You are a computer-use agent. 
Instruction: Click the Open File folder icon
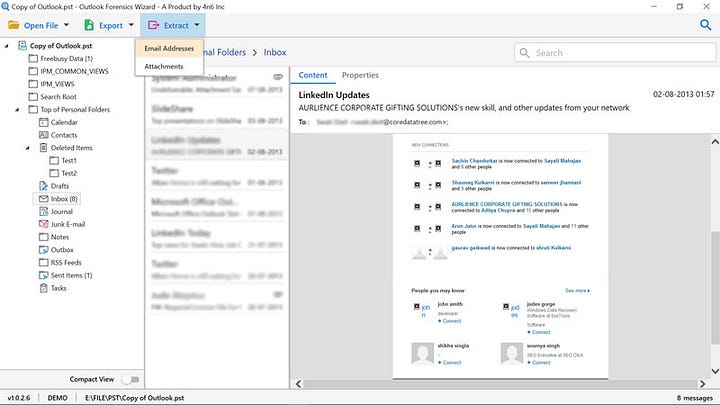14,25
